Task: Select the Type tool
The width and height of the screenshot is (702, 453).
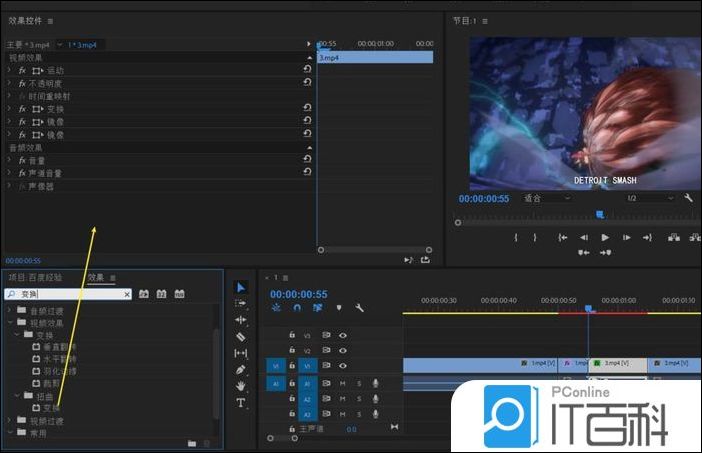Action: [x=241, y=402]
